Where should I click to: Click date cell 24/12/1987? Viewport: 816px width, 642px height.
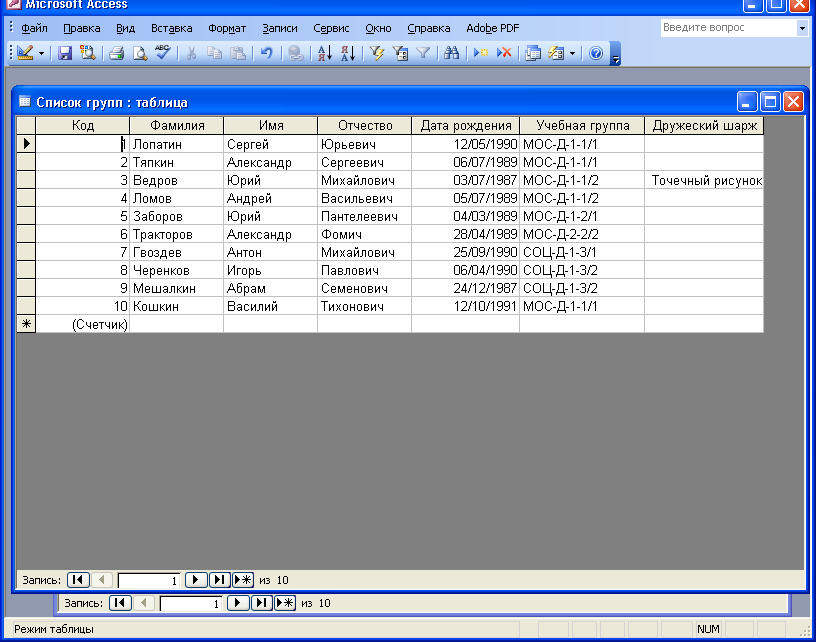pyautogui.click(x=466, y=288)
